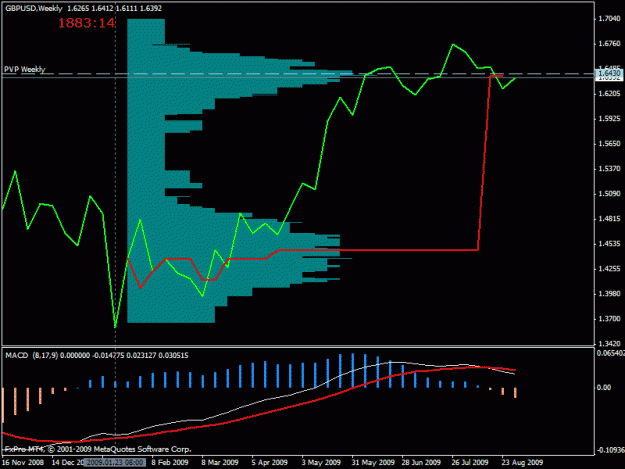Click the red 1883:14 countdown timer
625x469 pixels.
pyautogui.click(x=86, y=23)
